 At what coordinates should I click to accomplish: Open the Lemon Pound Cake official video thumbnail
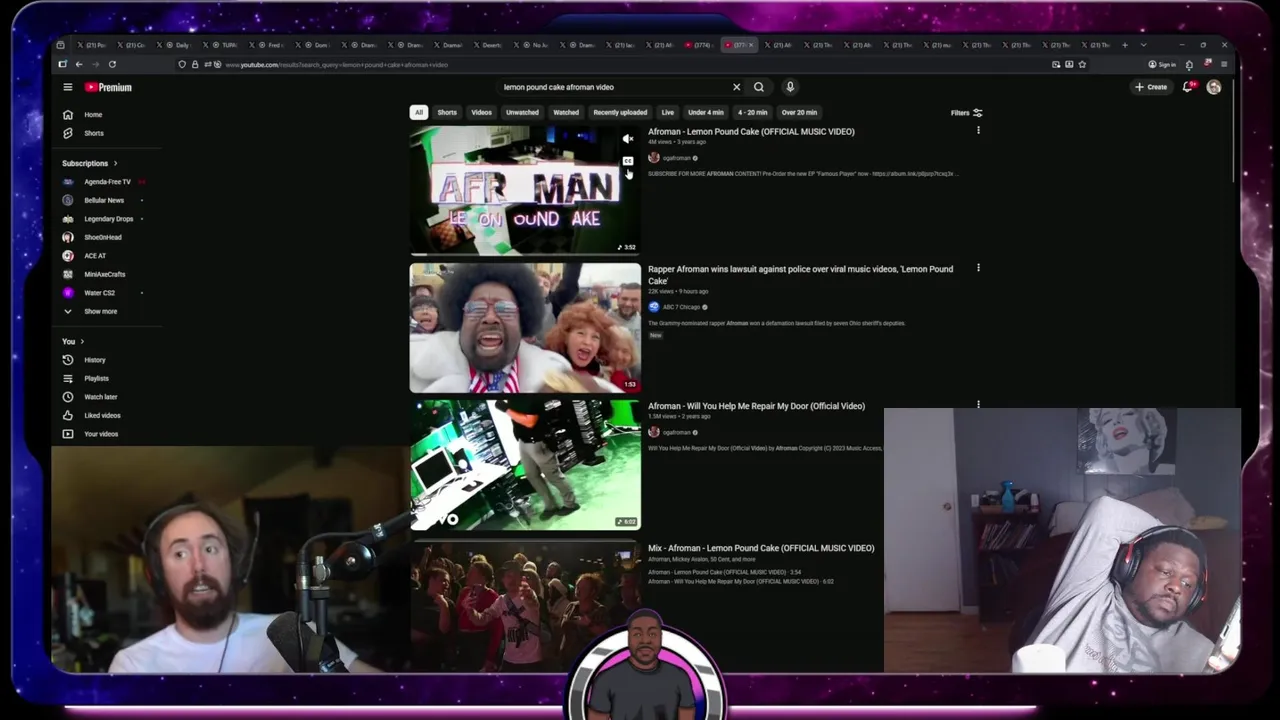[525, 190]
